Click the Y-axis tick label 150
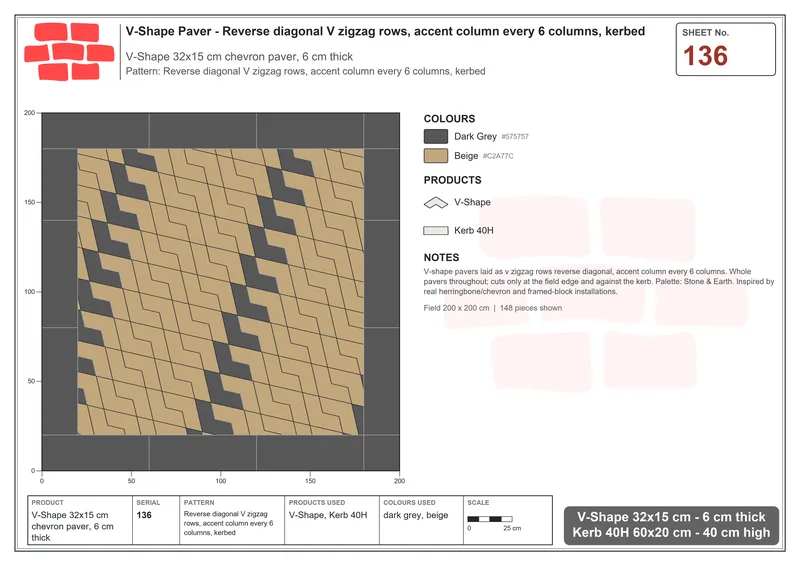The image size is (800, 566). pyautogui.click(x=30, y=202)
